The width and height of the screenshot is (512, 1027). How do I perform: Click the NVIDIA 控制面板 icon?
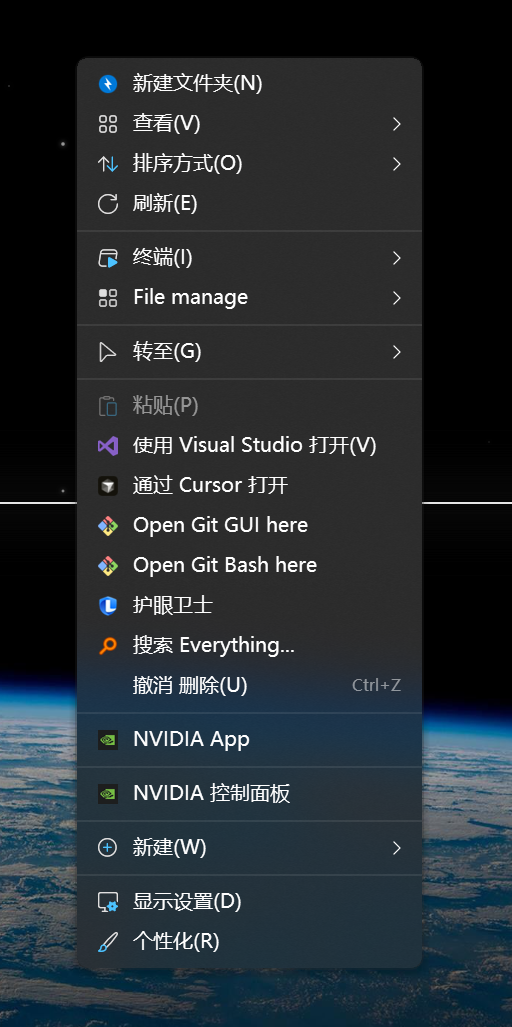point(107,794)
